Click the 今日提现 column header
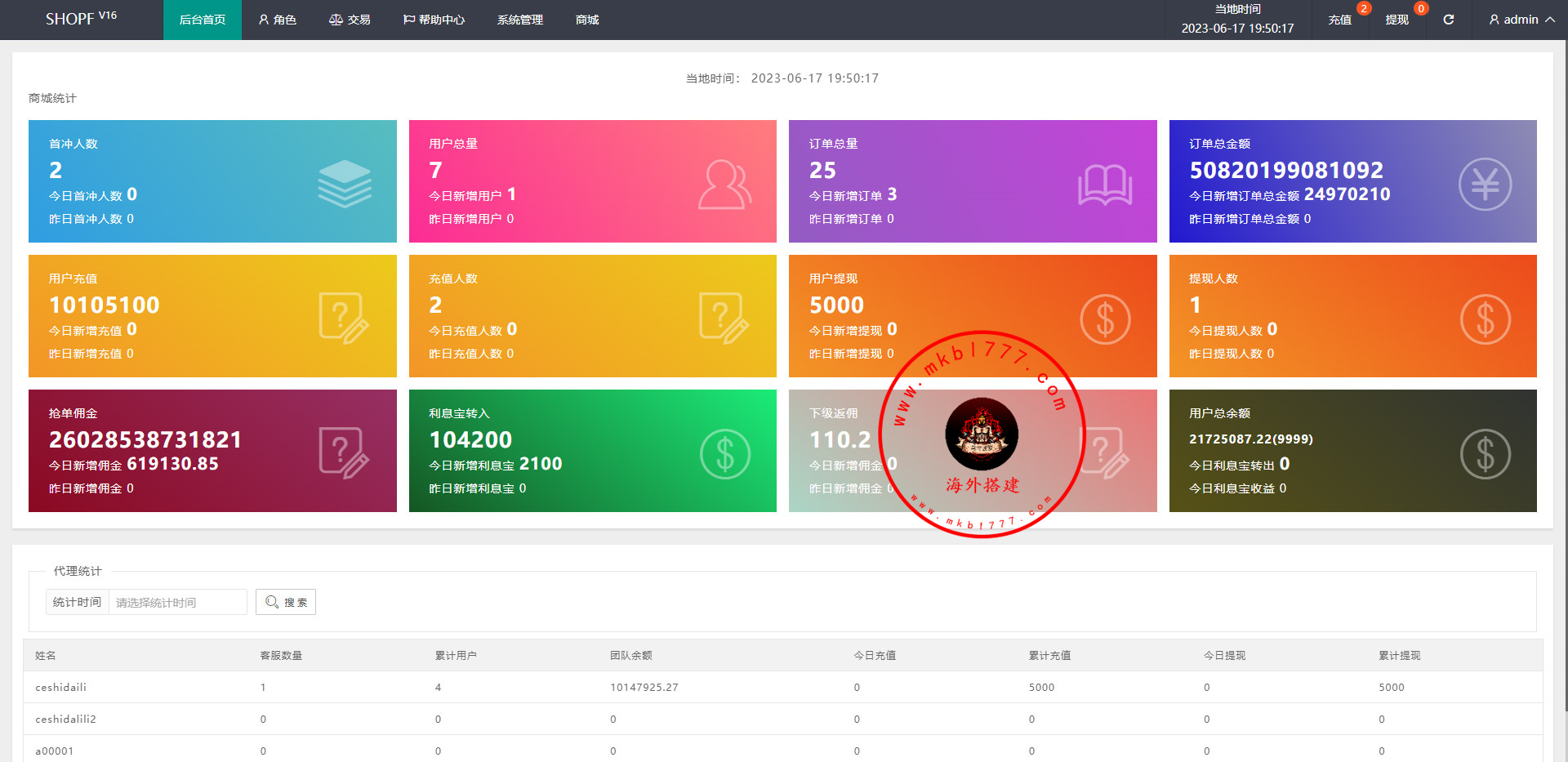 pyautogui.click(x=1224, y=655)
